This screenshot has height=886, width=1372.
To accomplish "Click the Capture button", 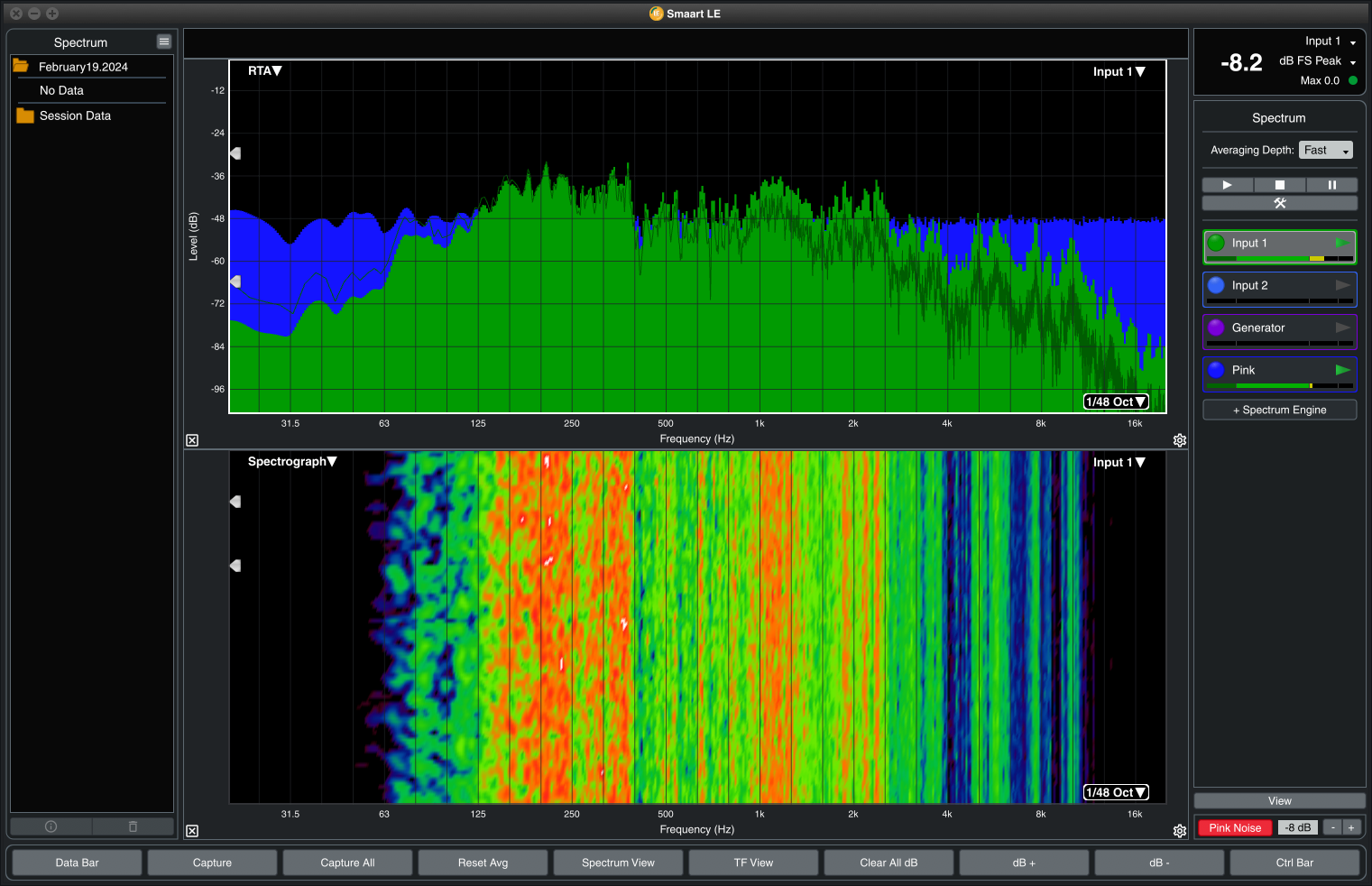I will coord(212,863).
